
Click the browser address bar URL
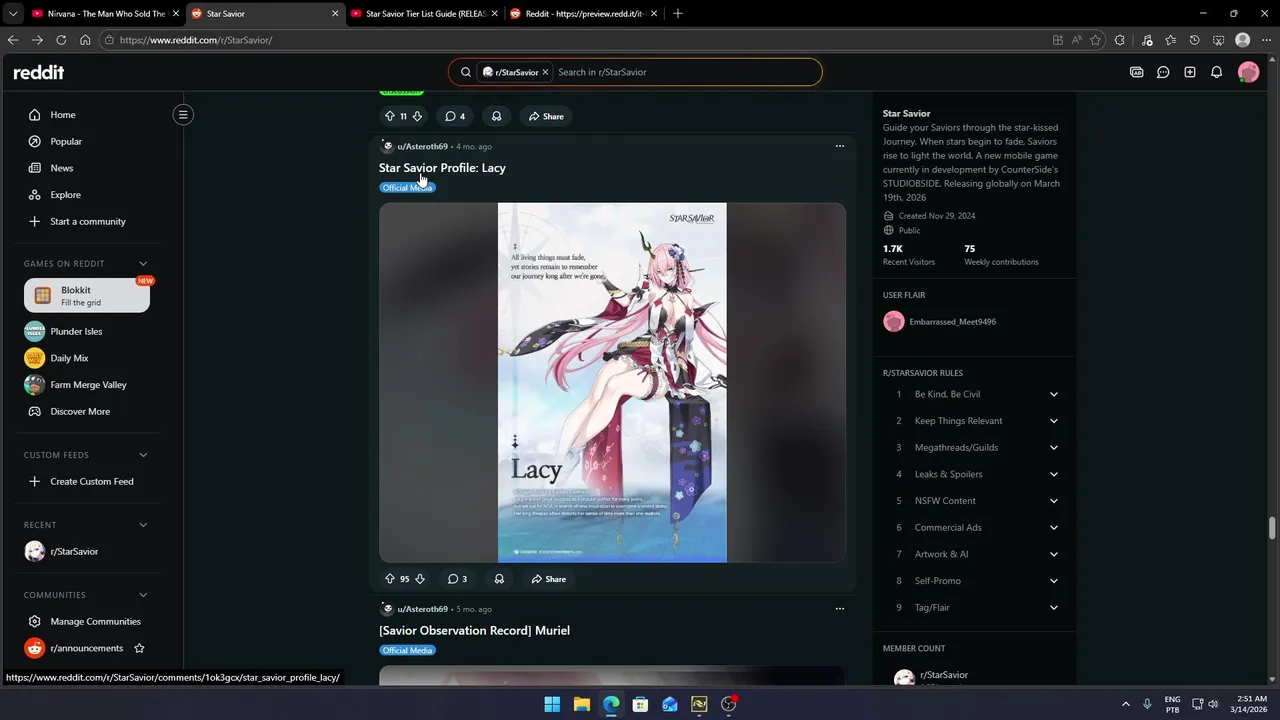[x=195, y=40]
